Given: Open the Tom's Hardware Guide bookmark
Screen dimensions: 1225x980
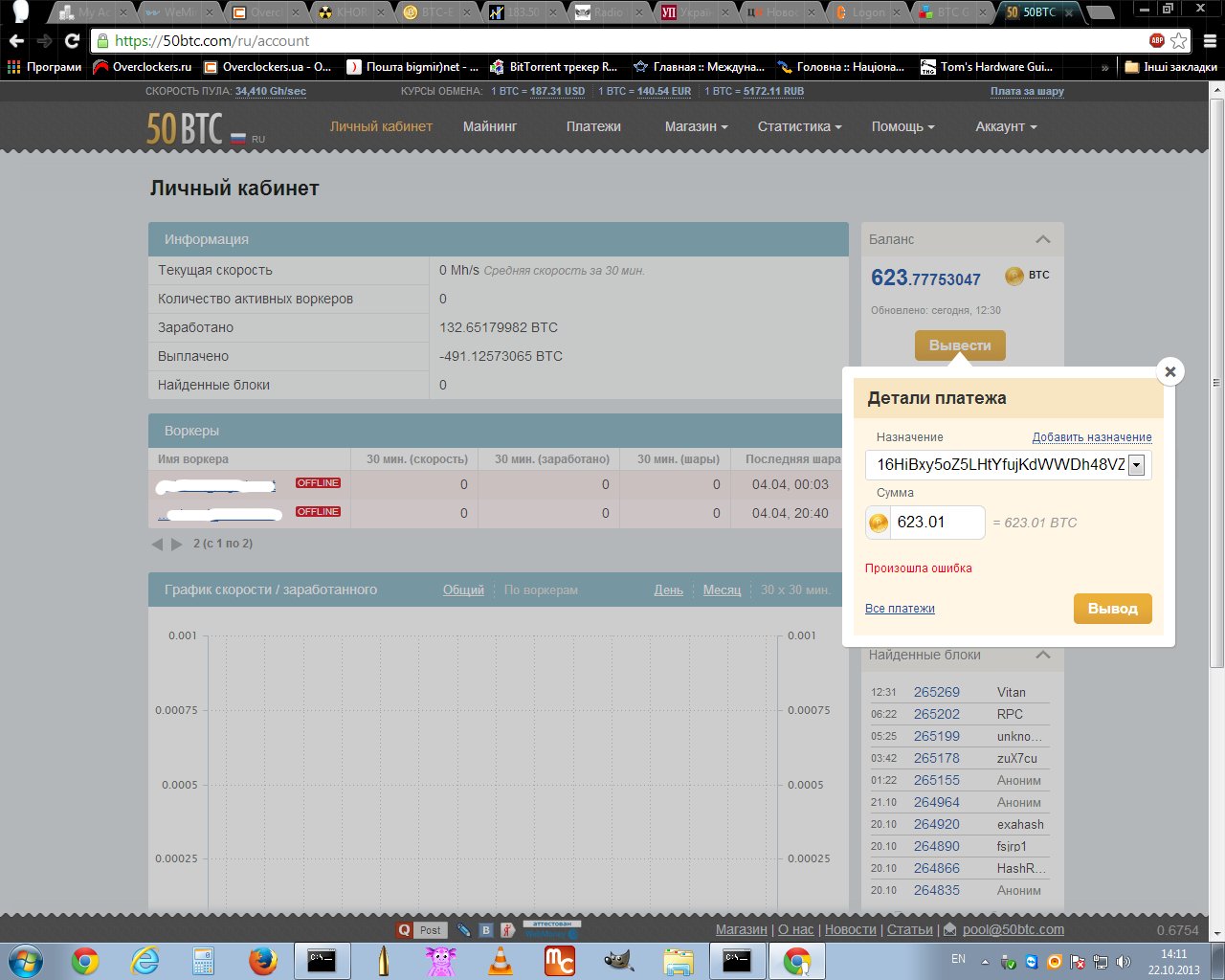Looking at the screenshot, I should point(987,67).
